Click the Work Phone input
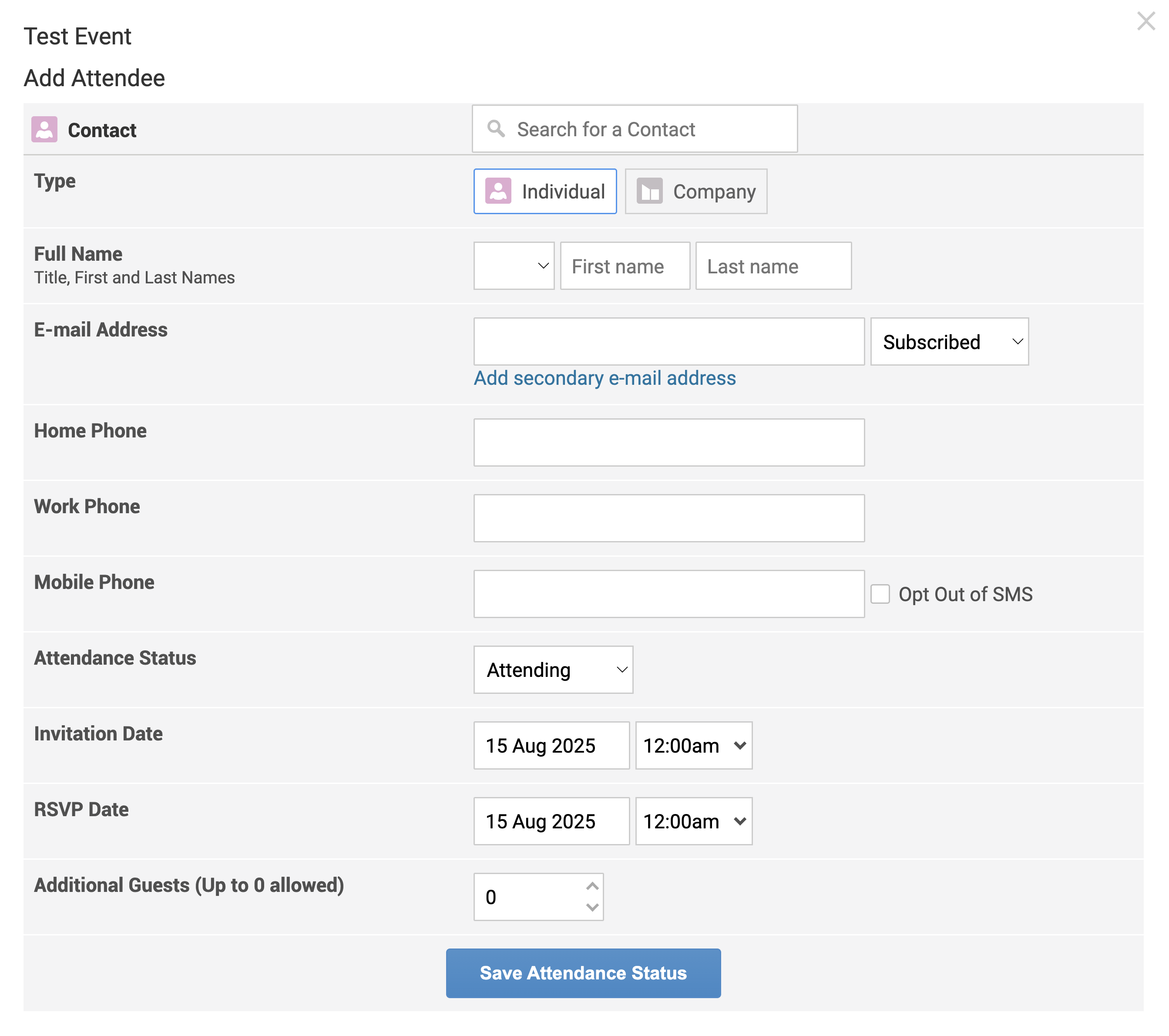 coord(669,518)
